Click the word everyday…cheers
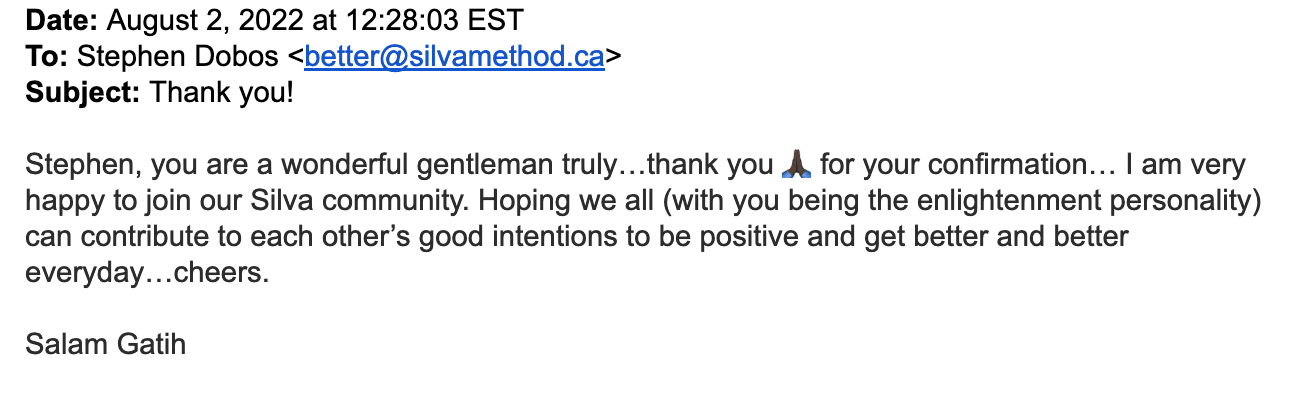The height and width of the screenshot is (398, 1308). click(147, 274)
